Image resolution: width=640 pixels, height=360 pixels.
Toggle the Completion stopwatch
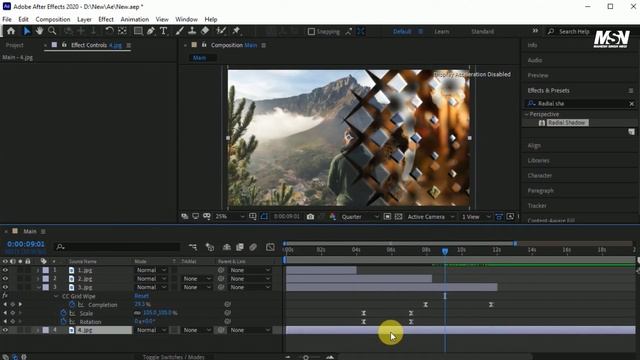(x=72, y=304)
